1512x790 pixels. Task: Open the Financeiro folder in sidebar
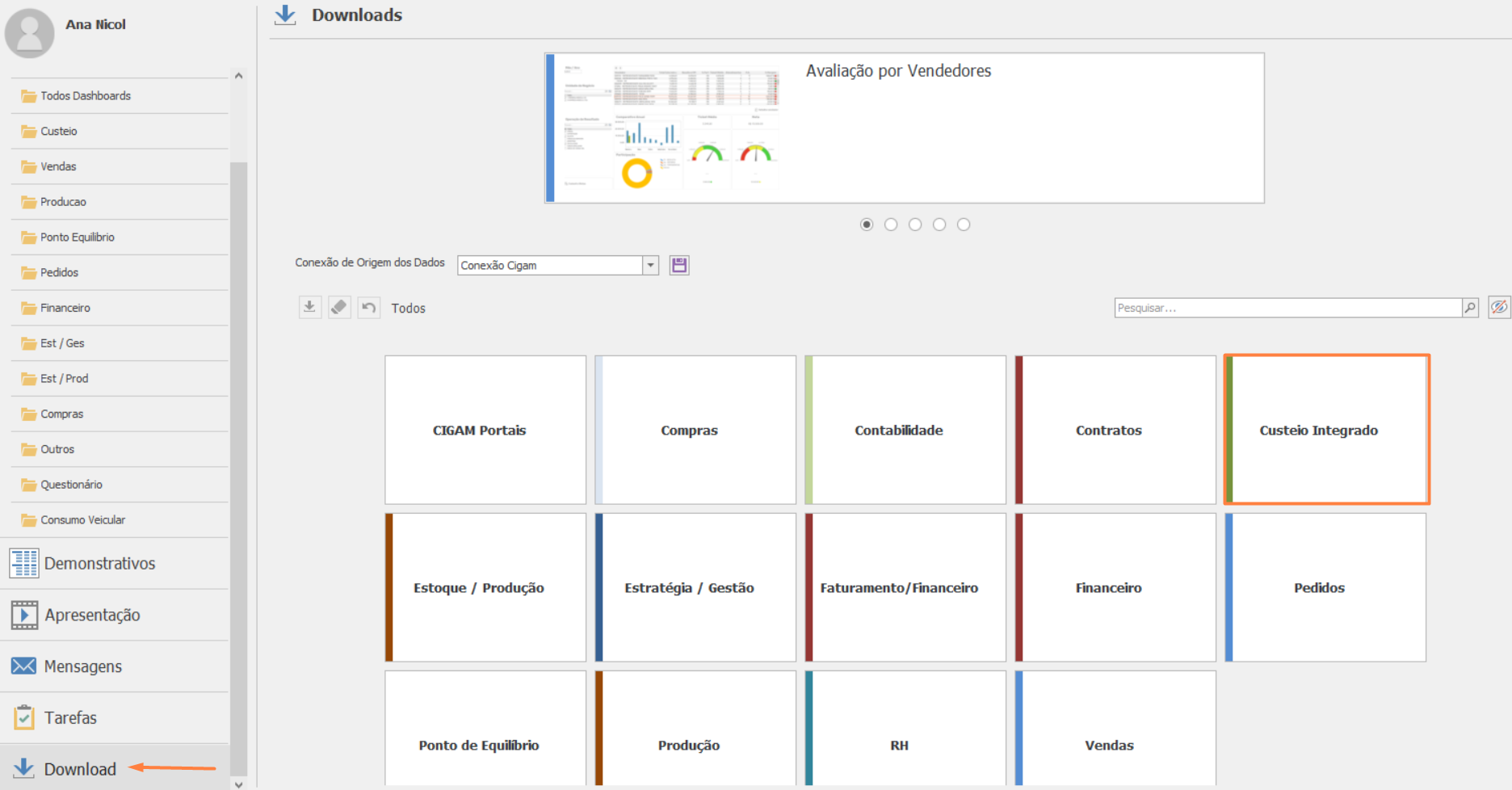click(120, 308)
